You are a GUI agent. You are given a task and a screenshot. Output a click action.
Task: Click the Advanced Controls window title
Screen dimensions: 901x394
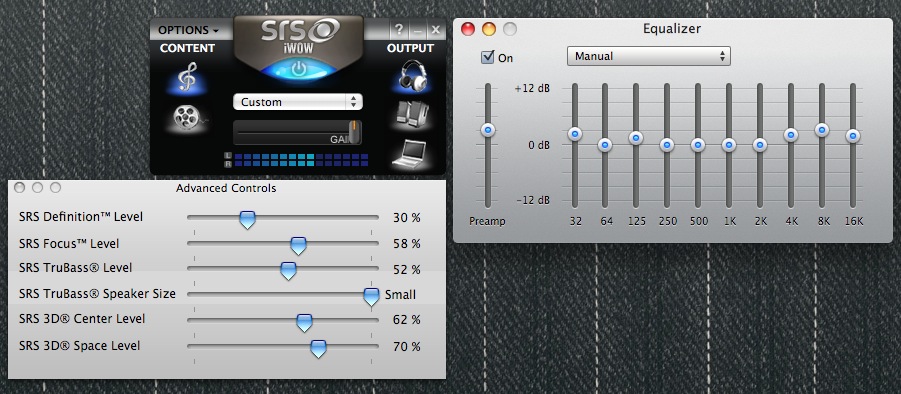pyautogui.click(x=226, y=188)
